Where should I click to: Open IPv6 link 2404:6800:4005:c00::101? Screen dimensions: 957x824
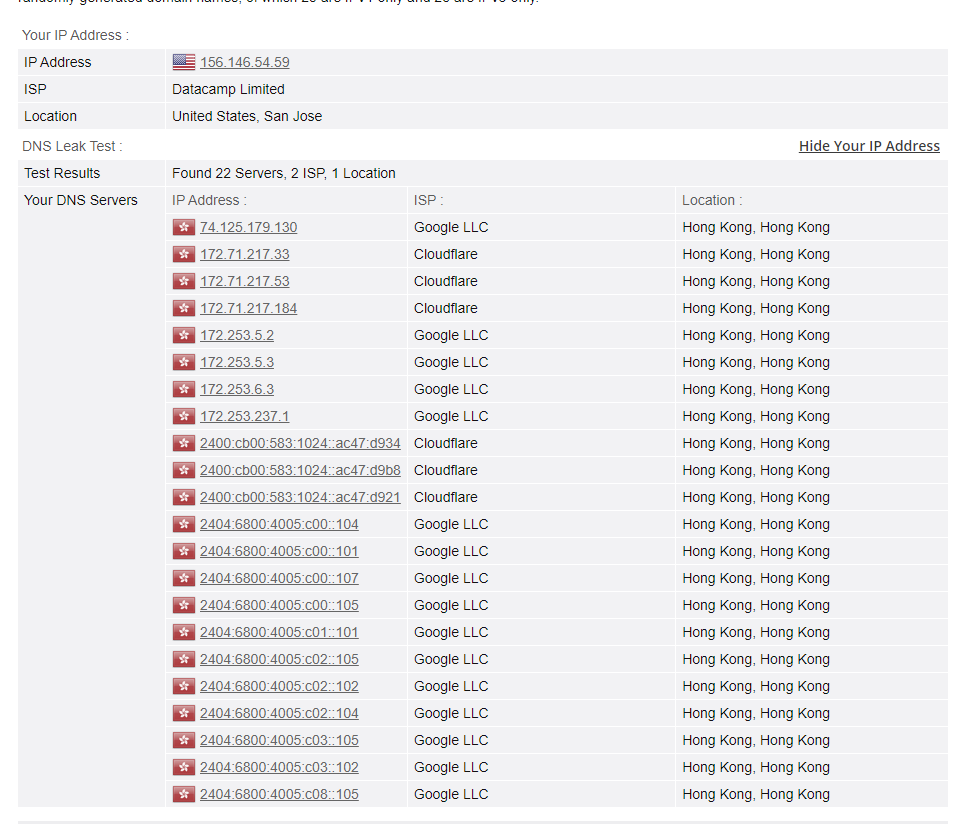280,551
